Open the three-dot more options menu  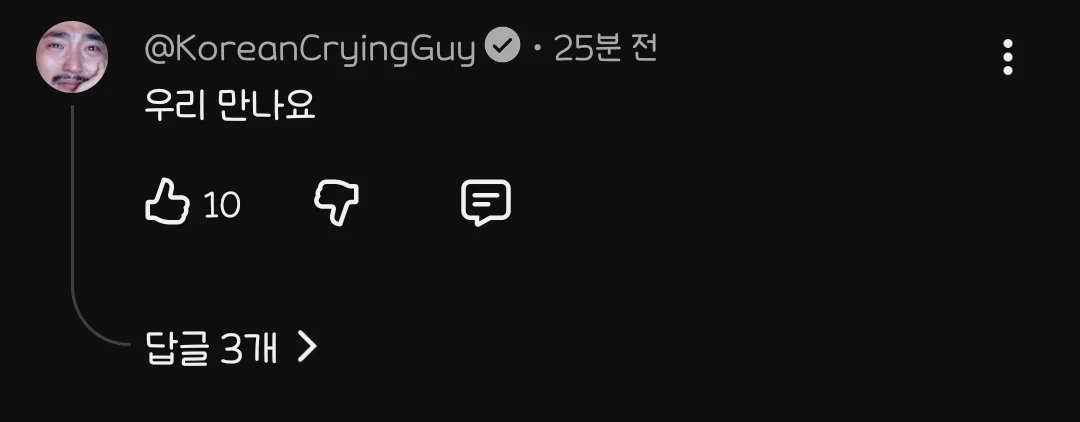1008,57
